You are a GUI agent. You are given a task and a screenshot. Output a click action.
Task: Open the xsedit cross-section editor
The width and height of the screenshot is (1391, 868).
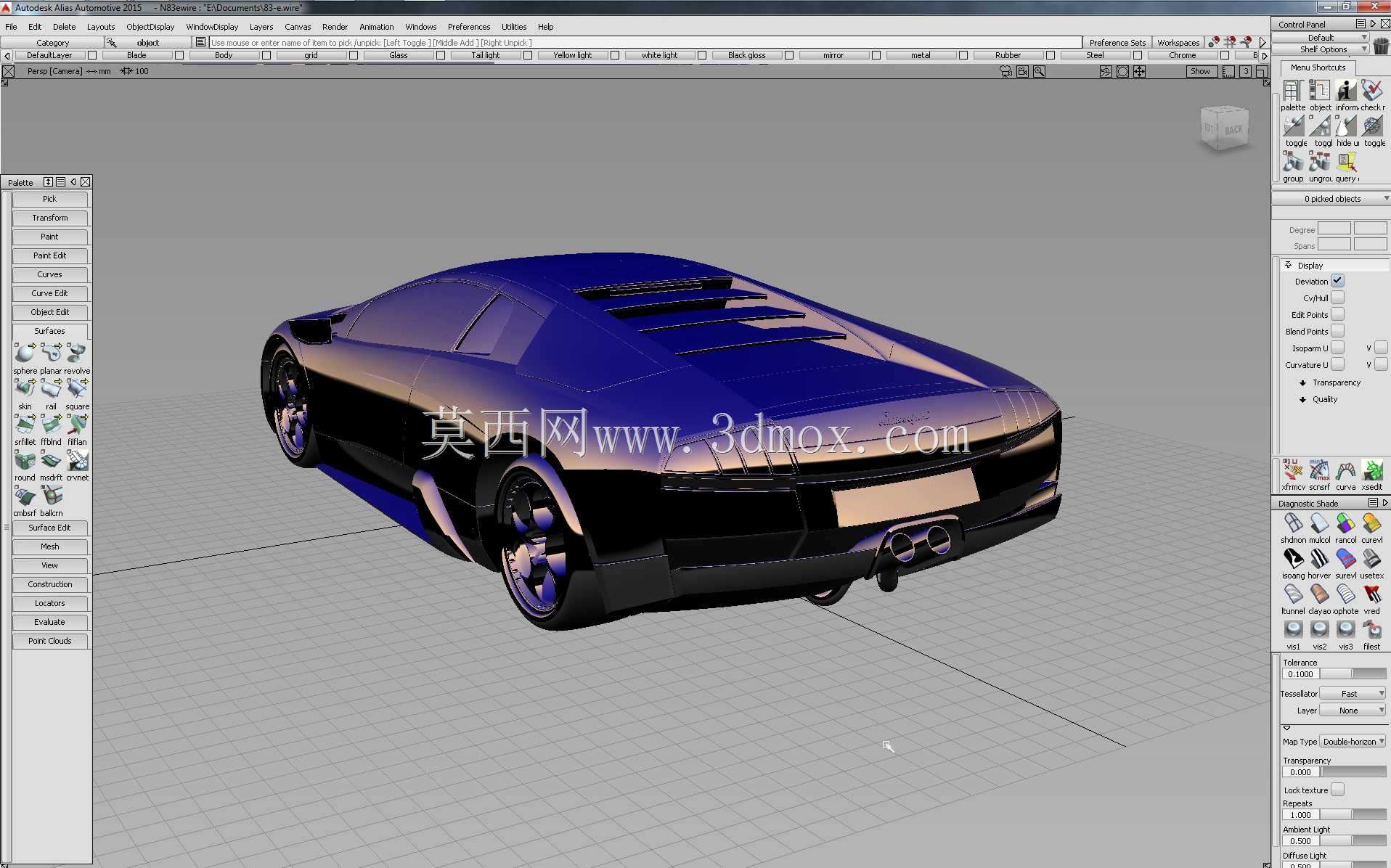pos(1371,470)
